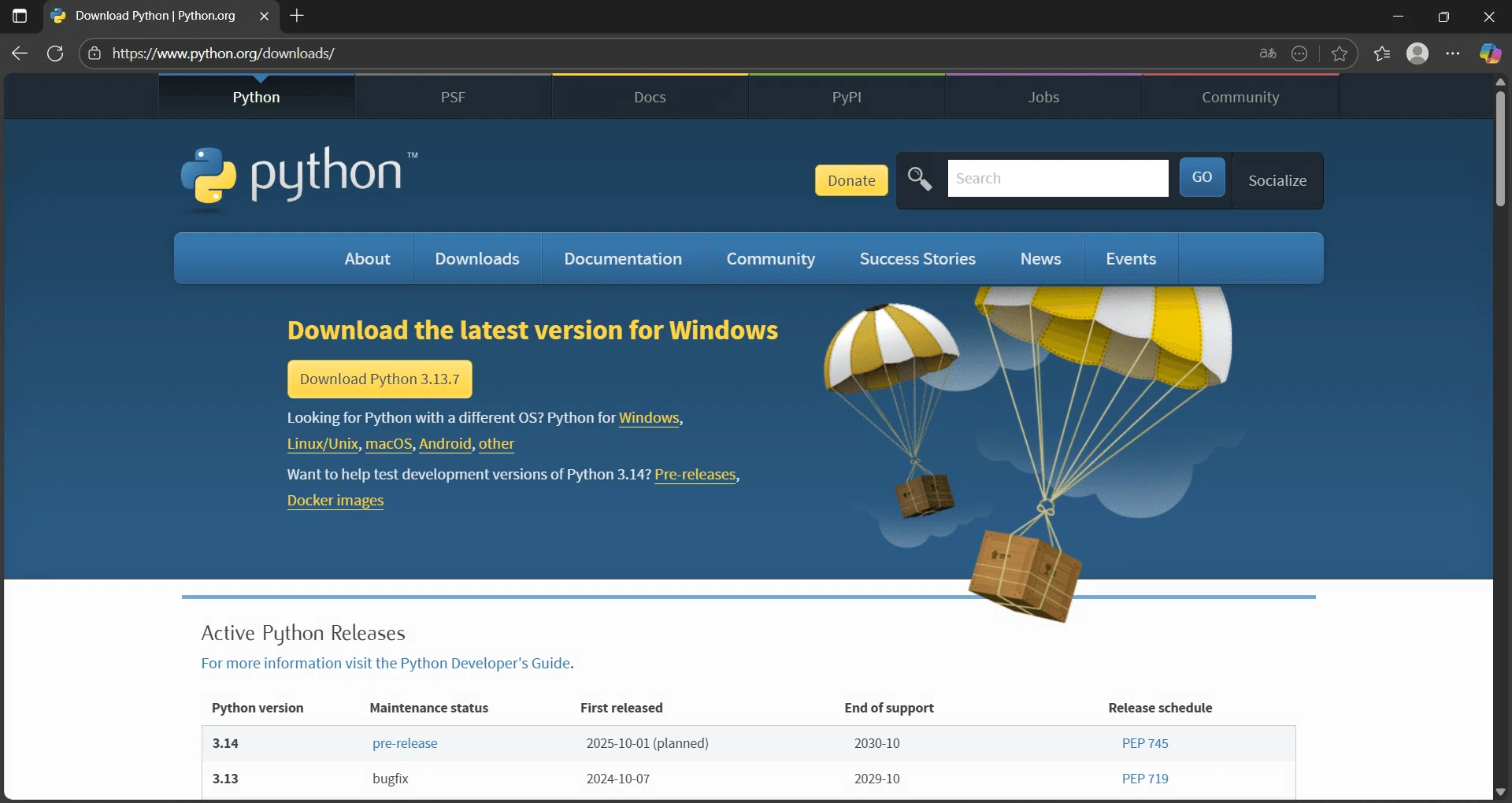
Task: Open the favorites list icon
Action: tap(1382, 54)
